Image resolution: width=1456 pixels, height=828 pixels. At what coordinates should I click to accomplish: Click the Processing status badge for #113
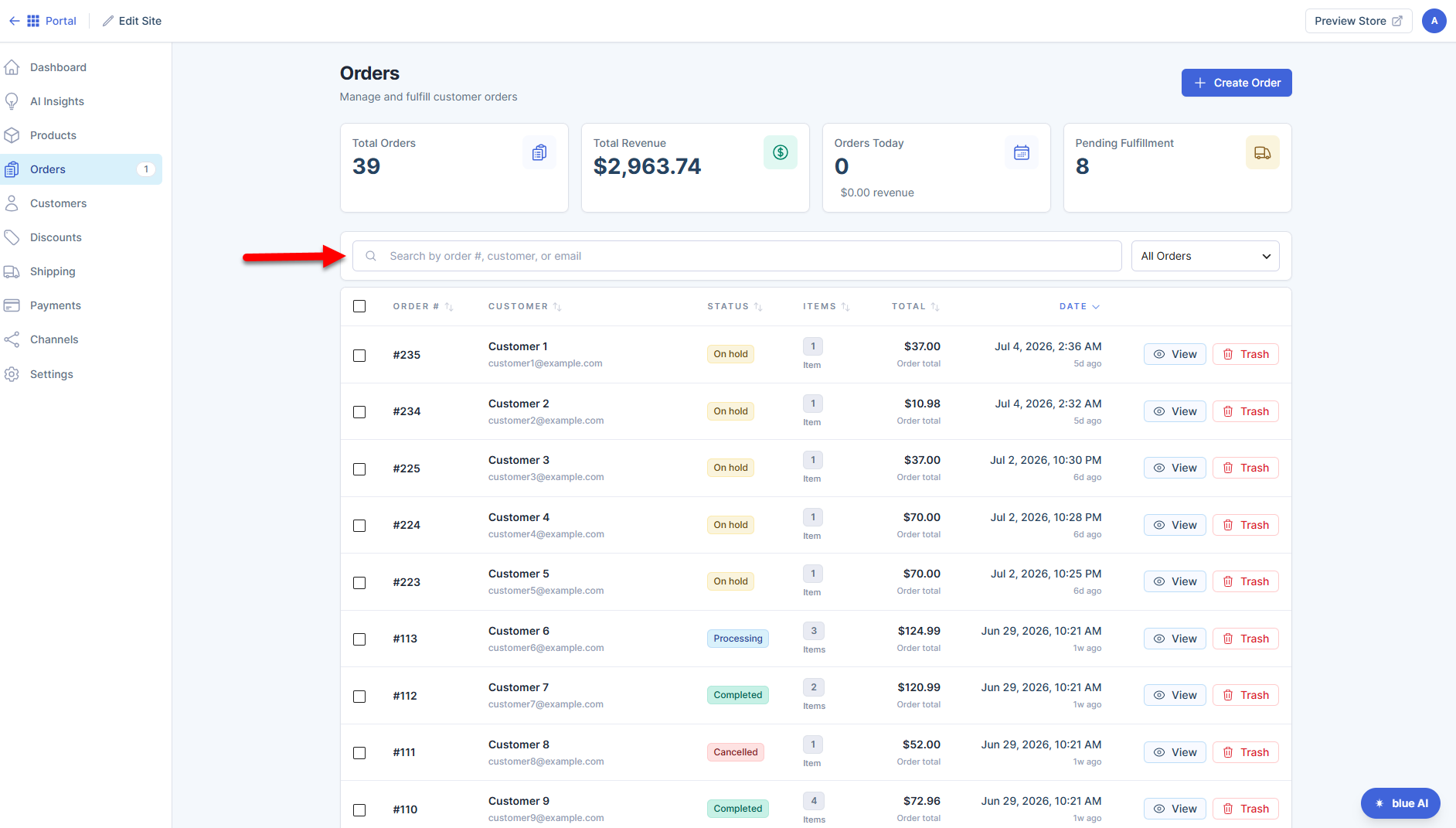pyautogui.click(x=737, y=639)
